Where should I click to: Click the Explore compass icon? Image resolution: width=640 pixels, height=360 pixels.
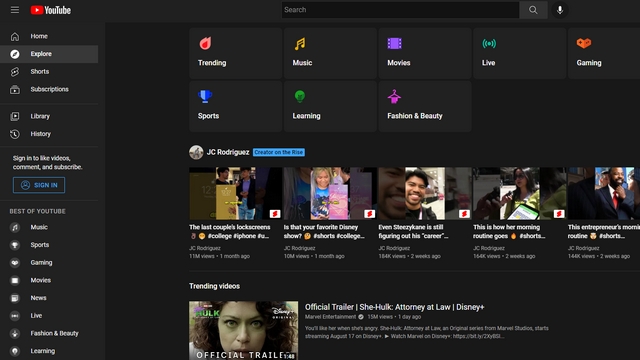point(15,54)
